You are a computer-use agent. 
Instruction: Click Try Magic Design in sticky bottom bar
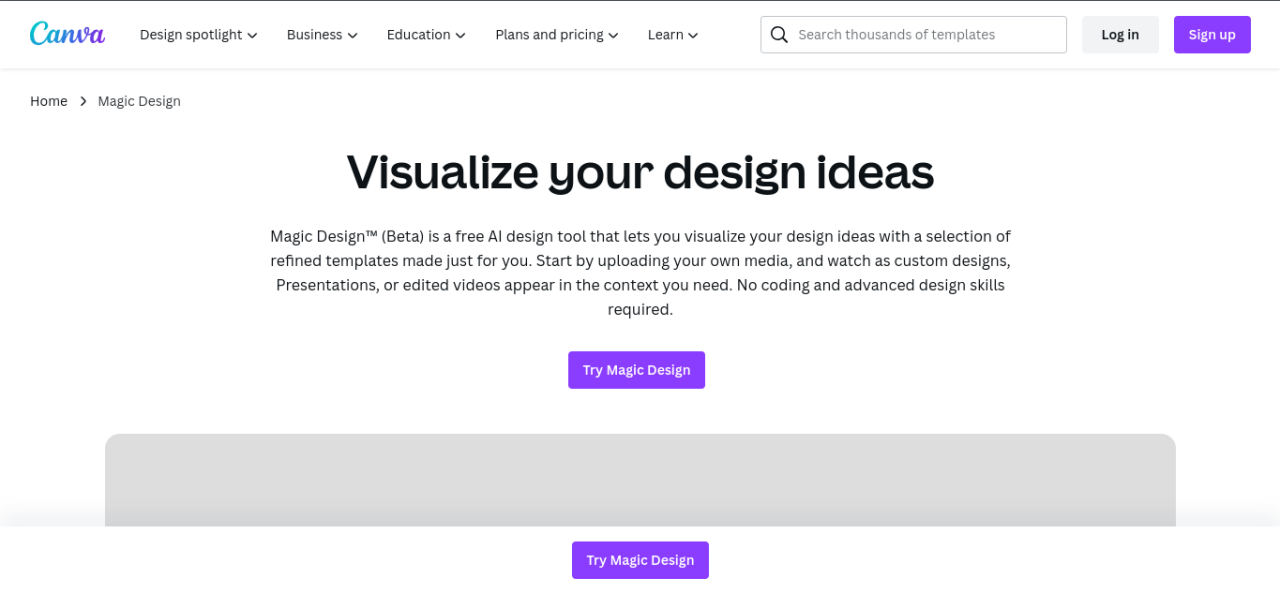[x=640, y=560]
